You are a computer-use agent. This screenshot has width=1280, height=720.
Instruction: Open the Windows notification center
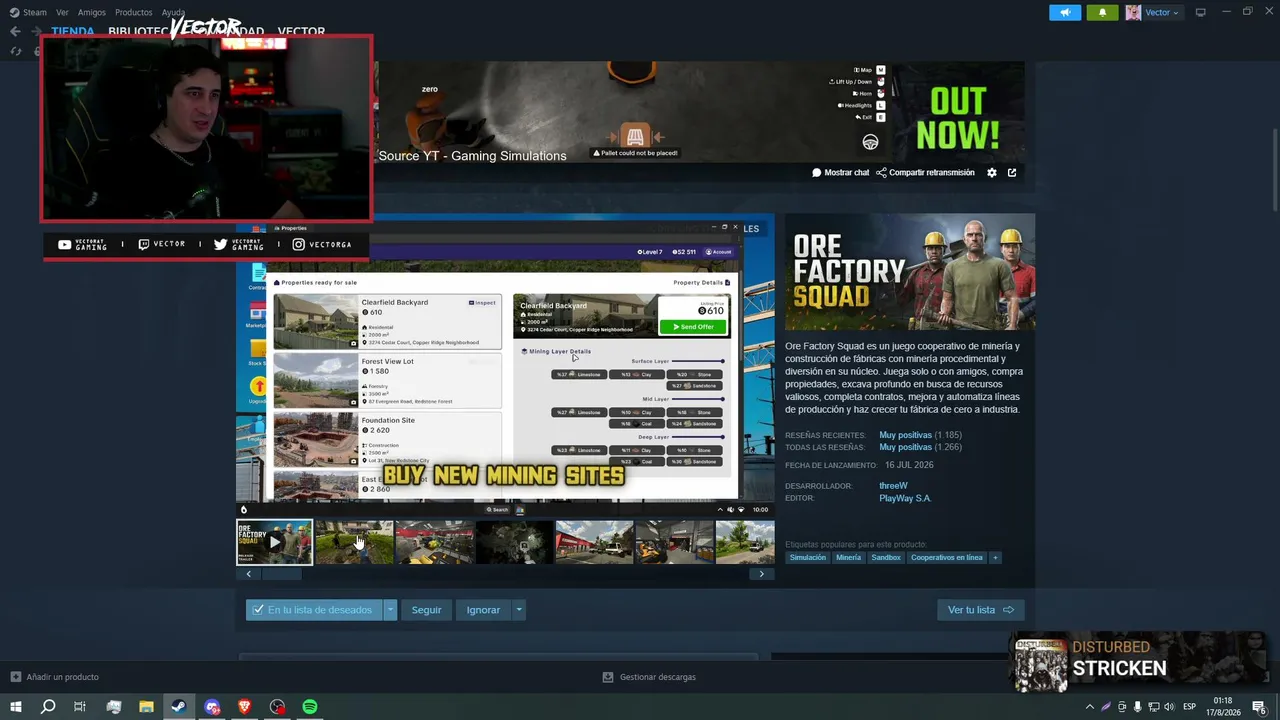1259,707
